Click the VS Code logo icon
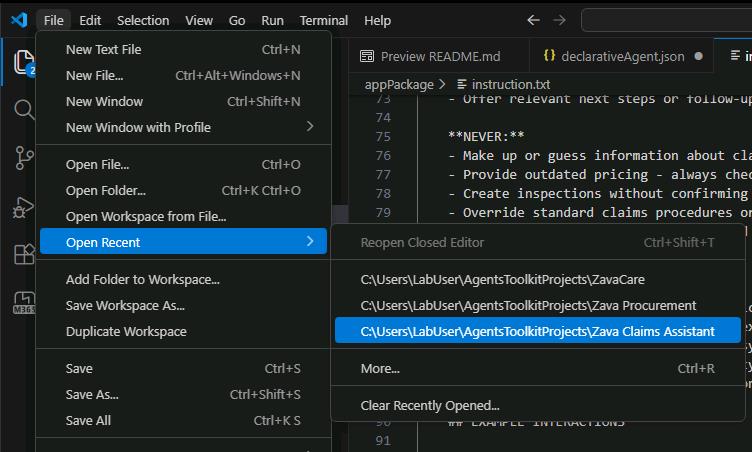The width and height of the screenshot is (752, 452). tap(19, 20)
